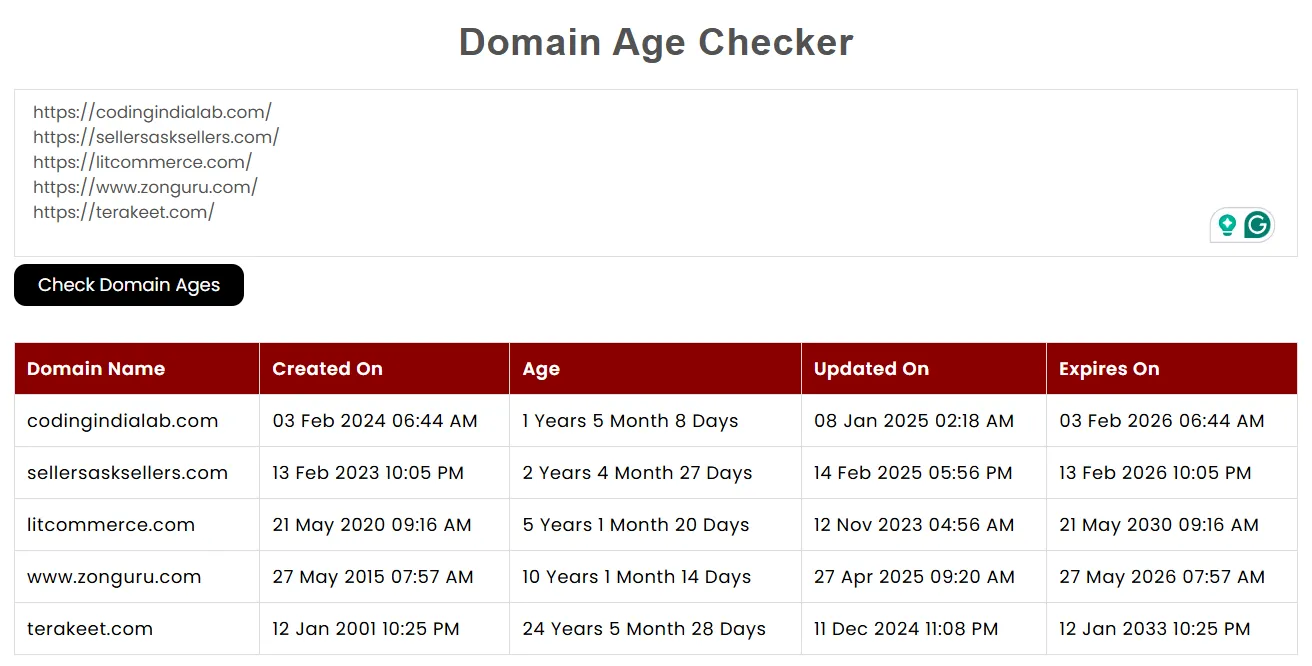Image resolution: width=1312 pixels, height=666 pixels.
Task: Click the Age column header
Action: click(x=541, y=368)
